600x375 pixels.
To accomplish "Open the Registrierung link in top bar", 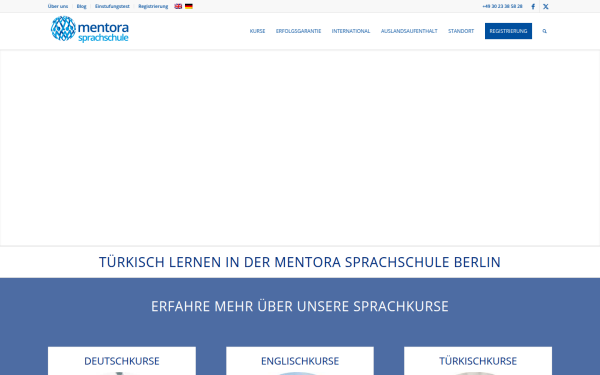I will pos(153,6).
